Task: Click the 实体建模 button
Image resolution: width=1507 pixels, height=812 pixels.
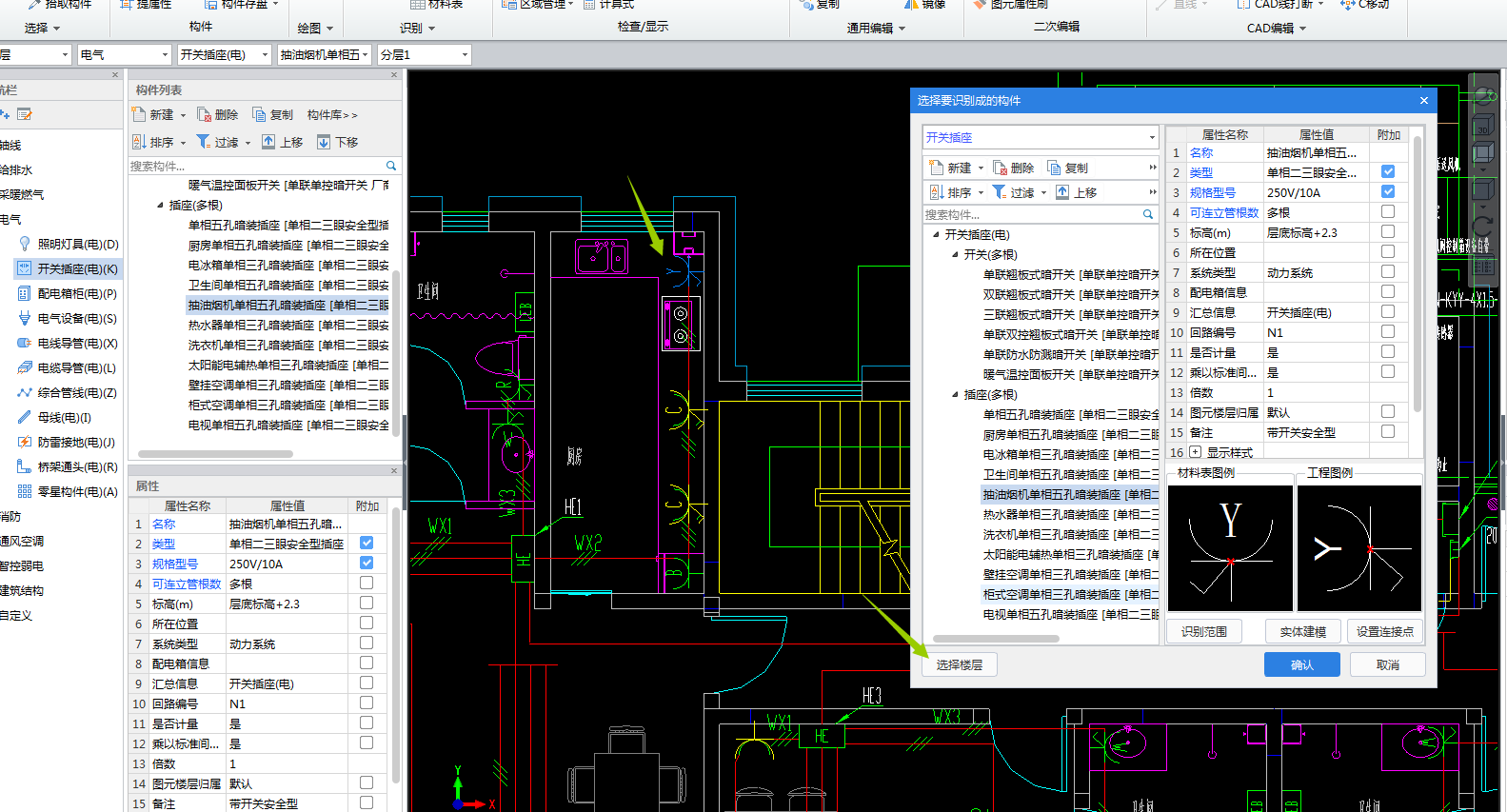Action: (x=1303, y=631)
